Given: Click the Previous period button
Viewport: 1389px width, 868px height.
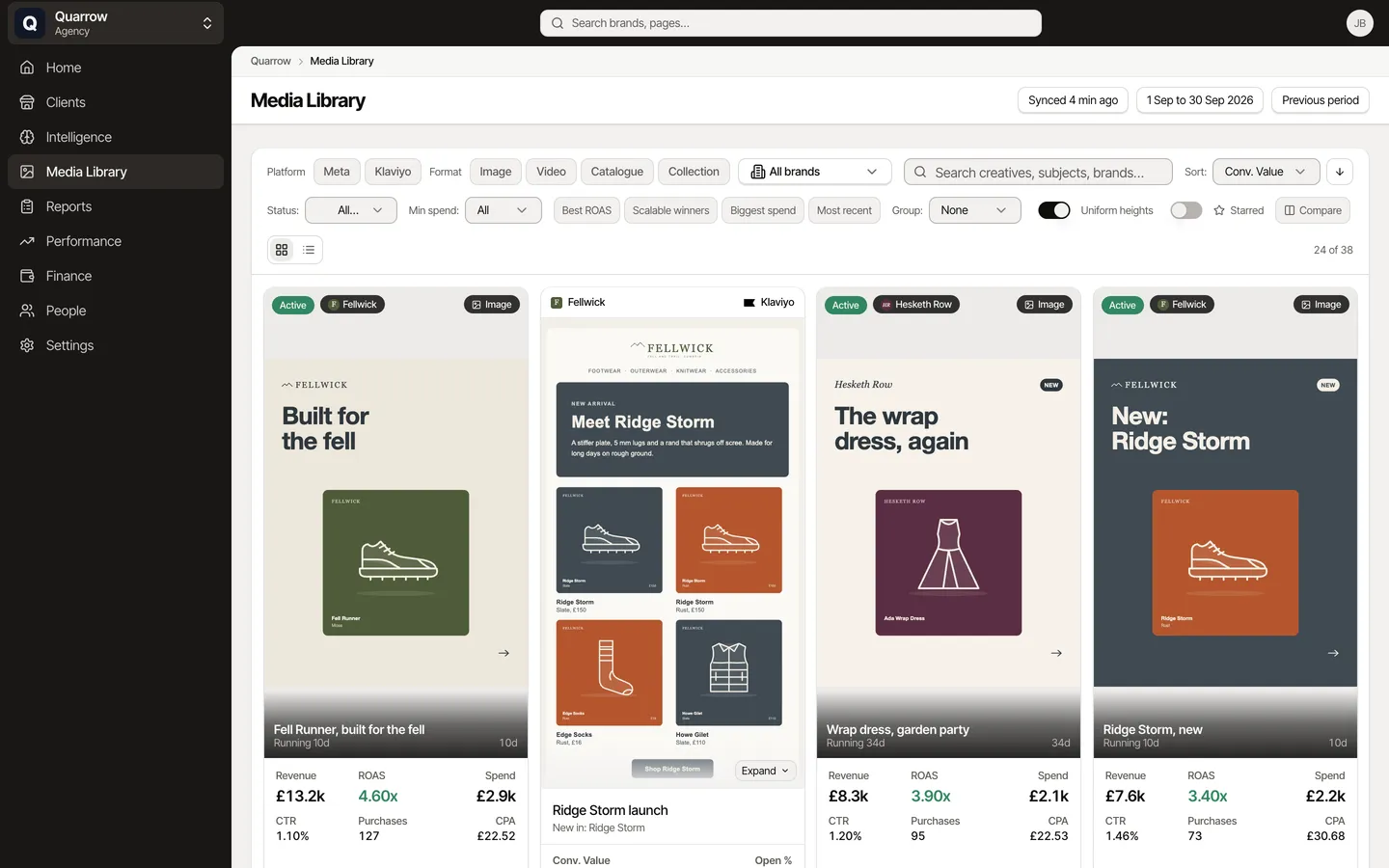Looking at the screenshot, I should [1320, 100].
